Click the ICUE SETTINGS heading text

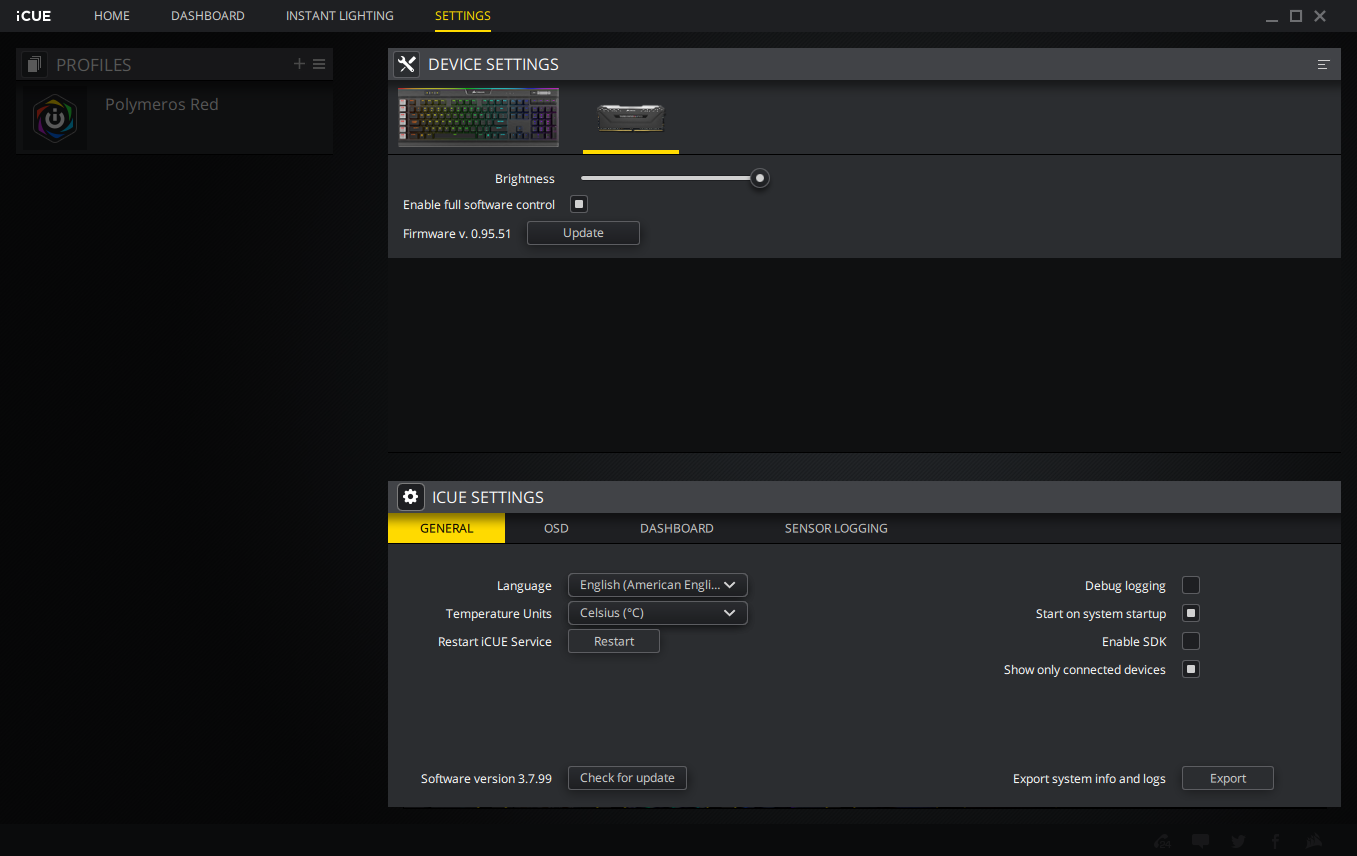click(x=488, y=497)
